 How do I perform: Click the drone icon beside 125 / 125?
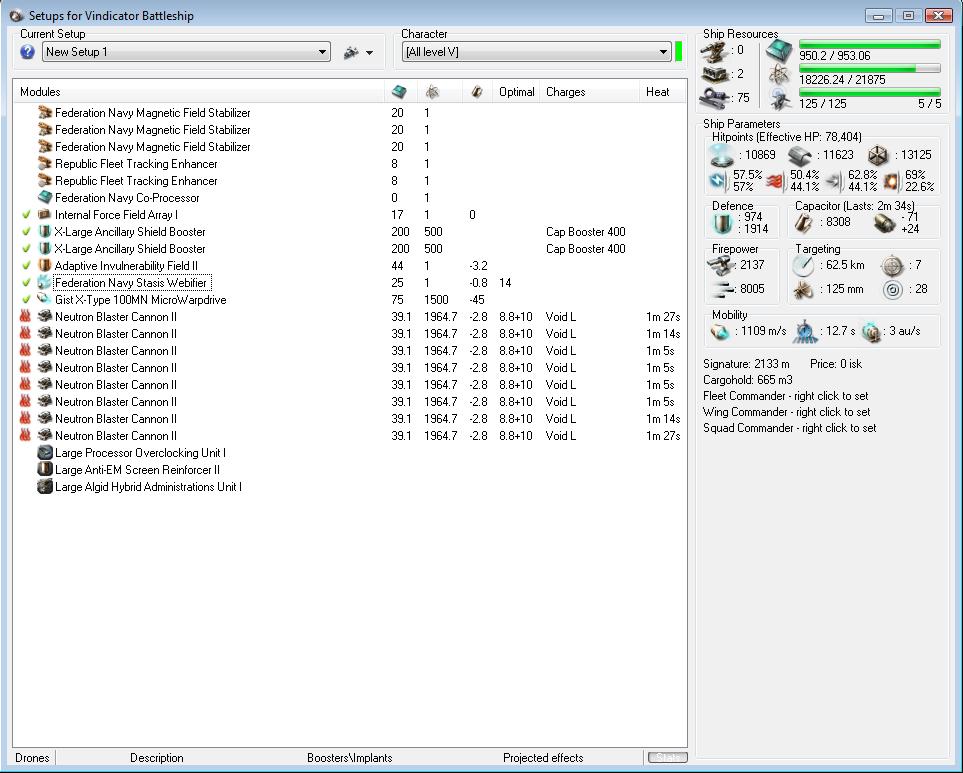pos(779,99)
